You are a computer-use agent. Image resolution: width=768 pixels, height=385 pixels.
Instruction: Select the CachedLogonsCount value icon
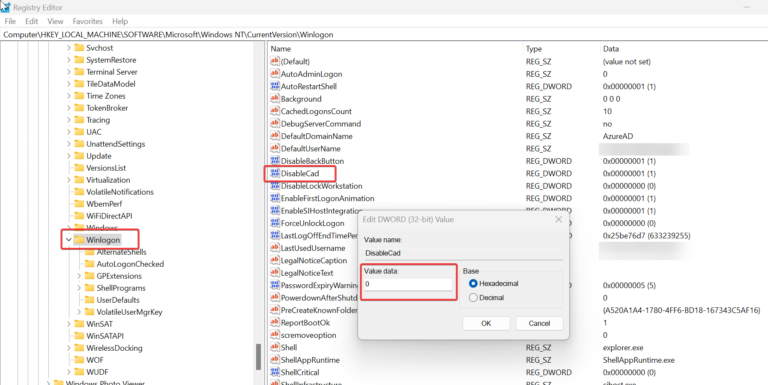275,111
